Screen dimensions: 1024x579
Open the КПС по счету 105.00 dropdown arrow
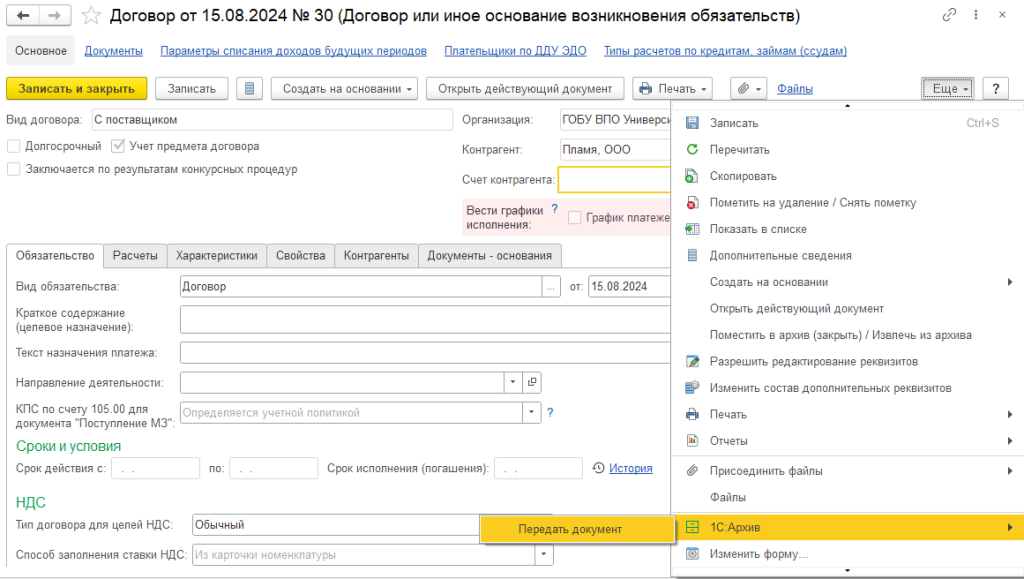point(532,413)
